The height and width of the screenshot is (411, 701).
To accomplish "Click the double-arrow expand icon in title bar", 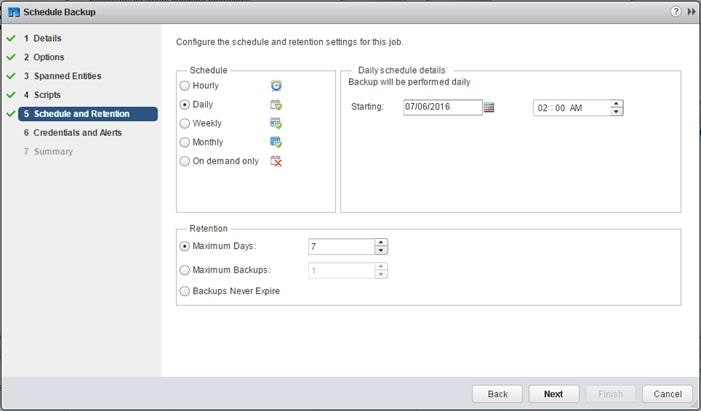I will 691,12.
